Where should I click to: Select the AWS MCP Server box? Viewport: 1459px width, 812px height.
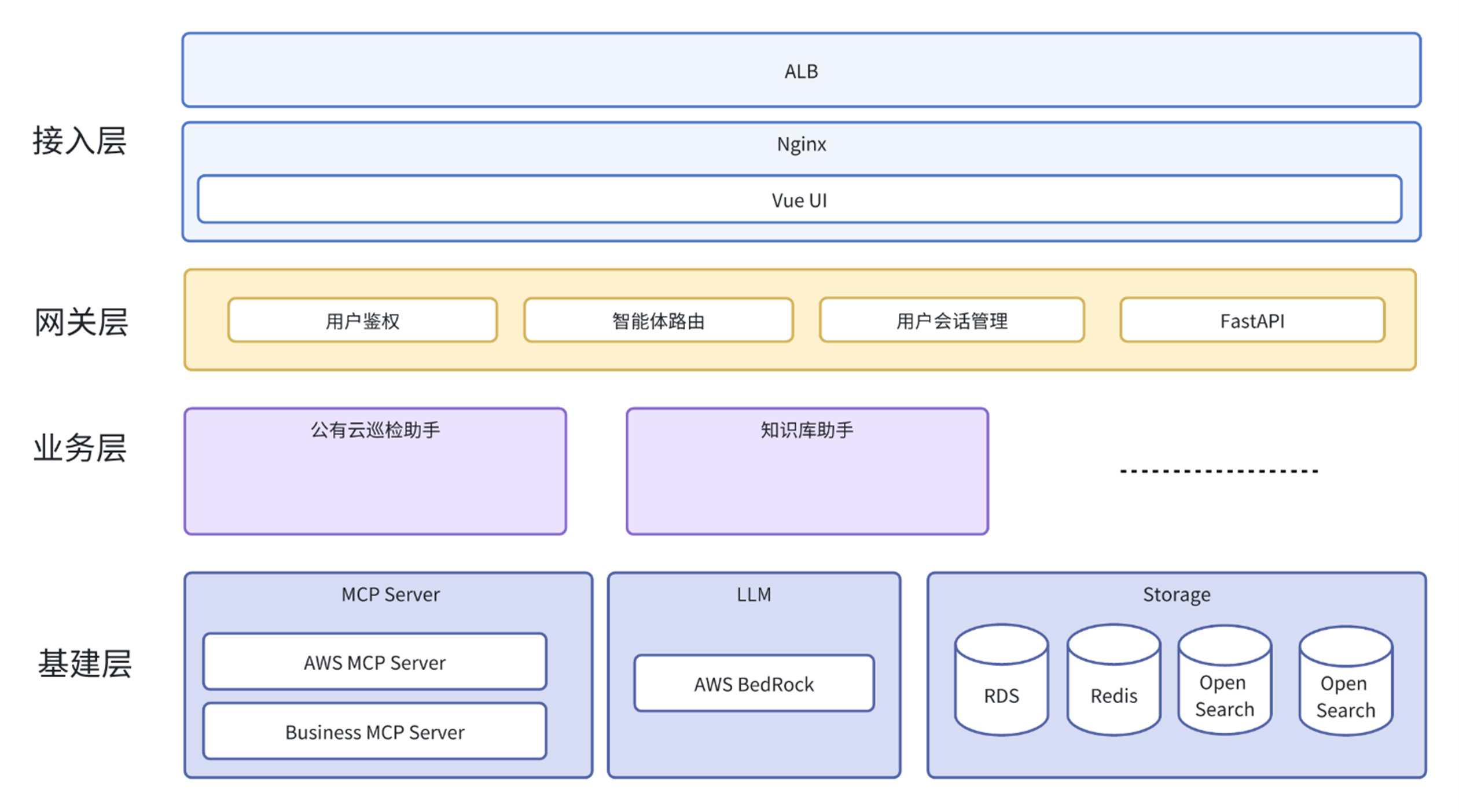pyautogui.click(x=374, y=662)
